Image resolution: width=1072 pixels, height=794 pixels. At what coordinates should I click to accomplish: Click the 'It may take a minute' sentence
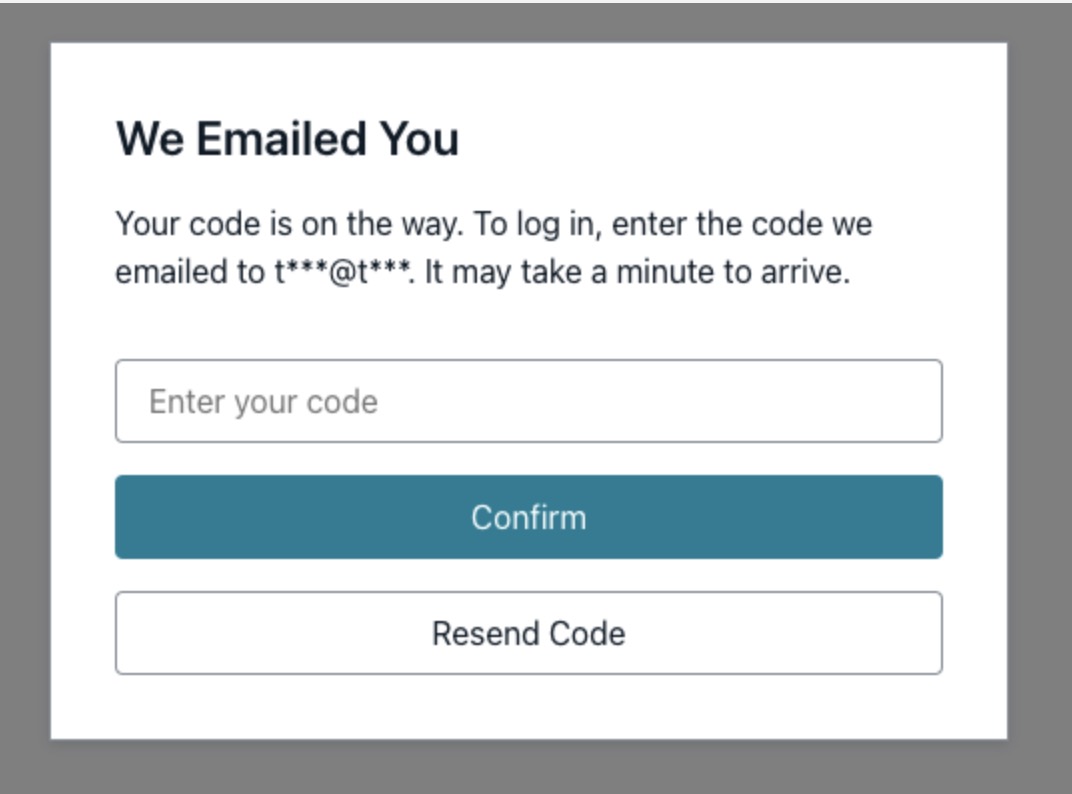pyautogui.click(x=637, y=272)
